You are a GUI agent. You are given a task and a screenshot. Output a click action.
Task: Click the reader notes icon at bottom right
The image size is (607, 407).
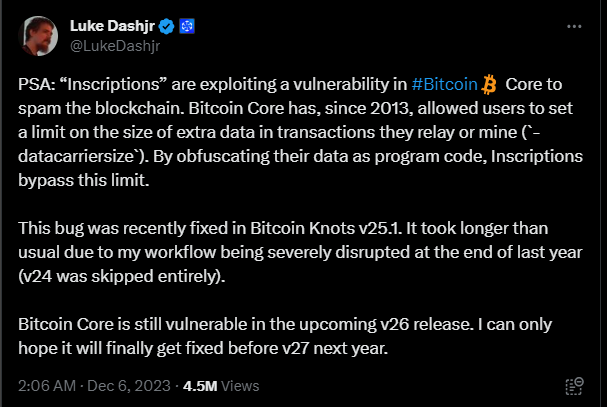[574, 386]
